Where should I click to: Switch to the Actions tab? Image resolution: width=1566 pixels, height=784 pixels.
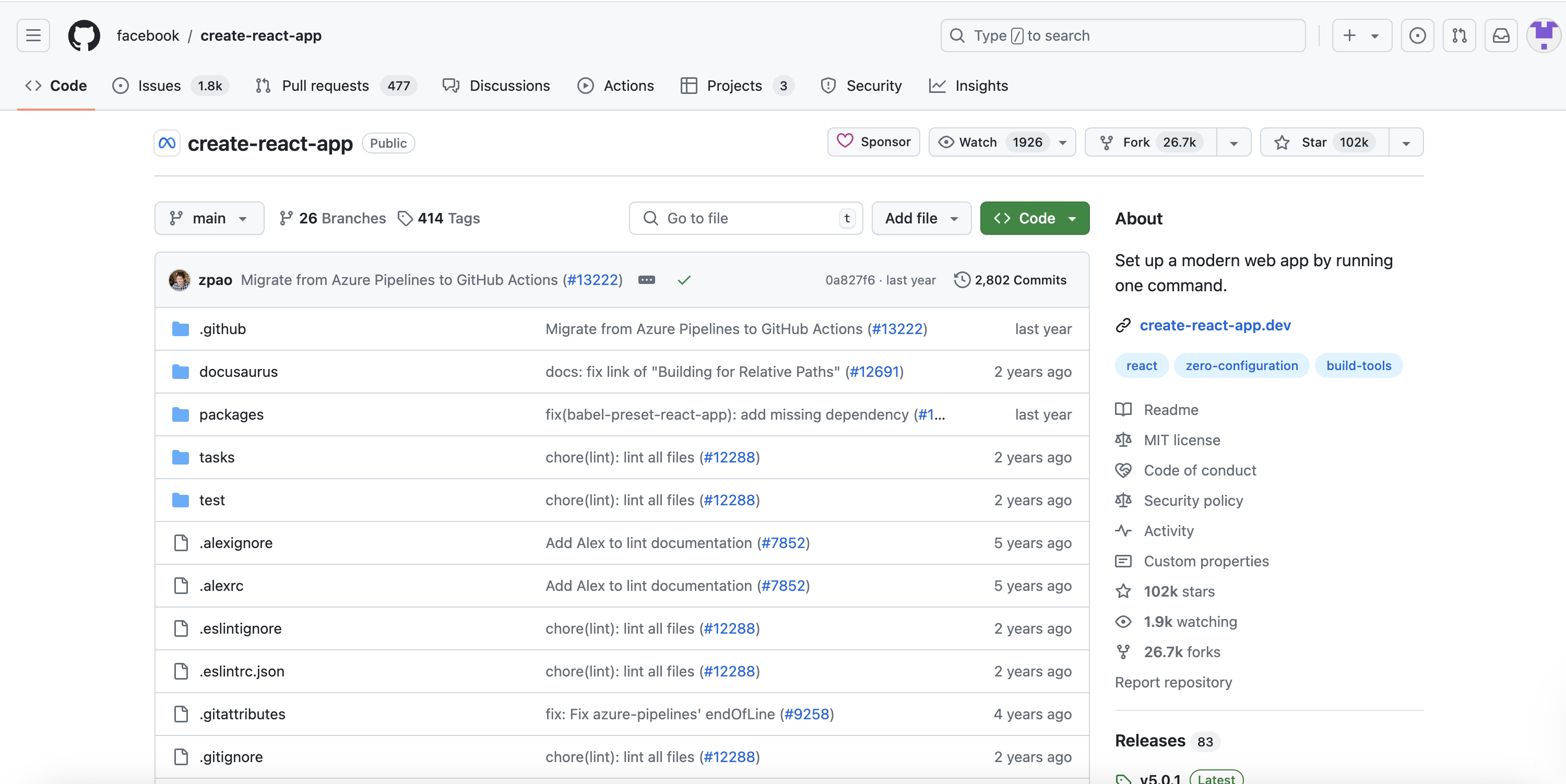[x=615, y=86]
